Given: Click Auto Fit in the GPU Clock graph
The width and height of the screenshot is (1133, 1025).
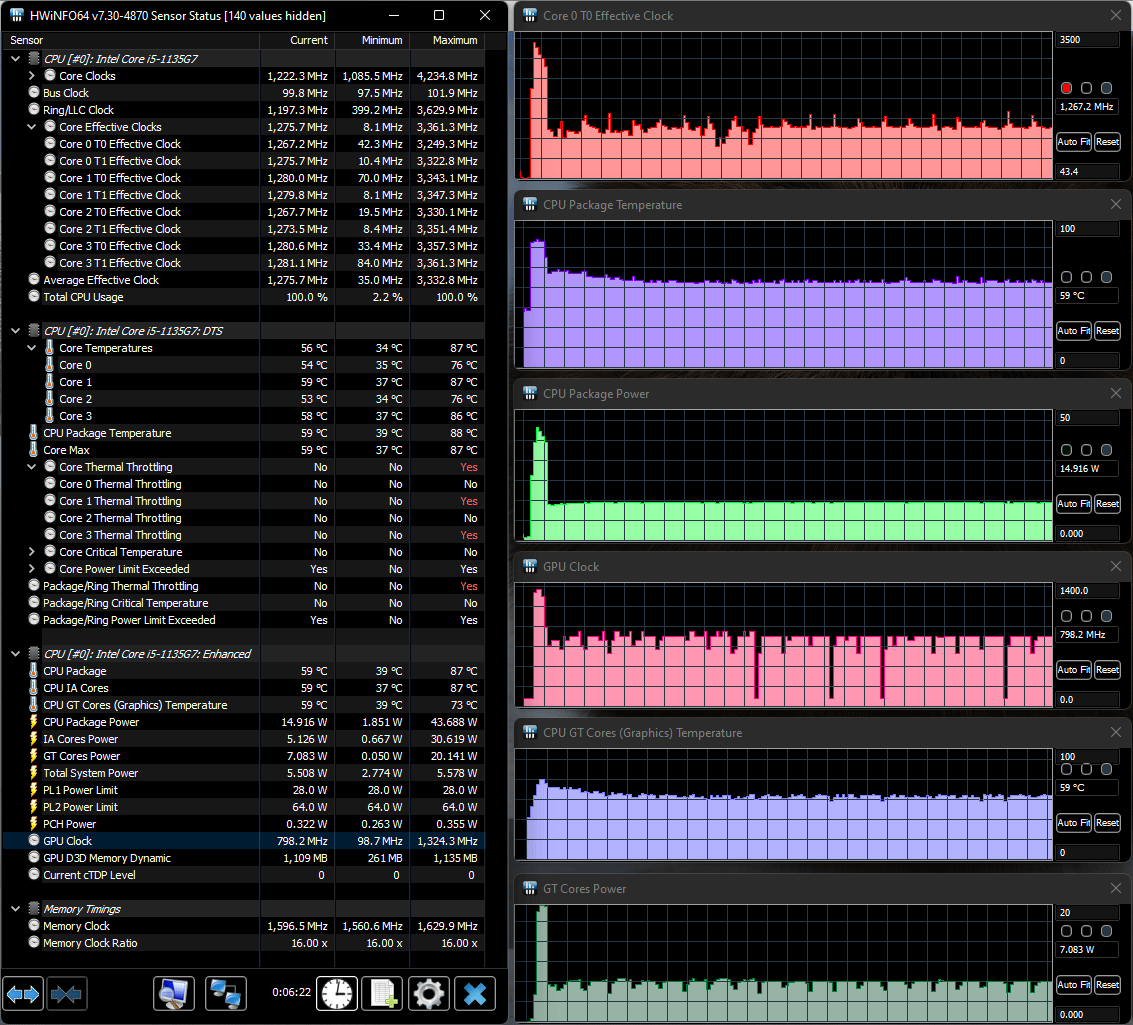Looking at the screenshot, I should 1074,670.
